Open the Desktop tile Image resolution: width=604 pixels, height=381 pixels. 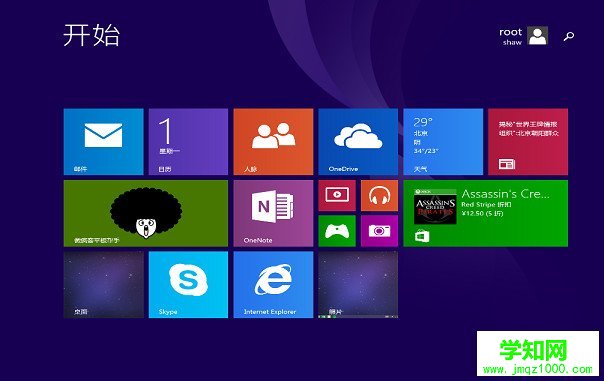pos(103,285)
